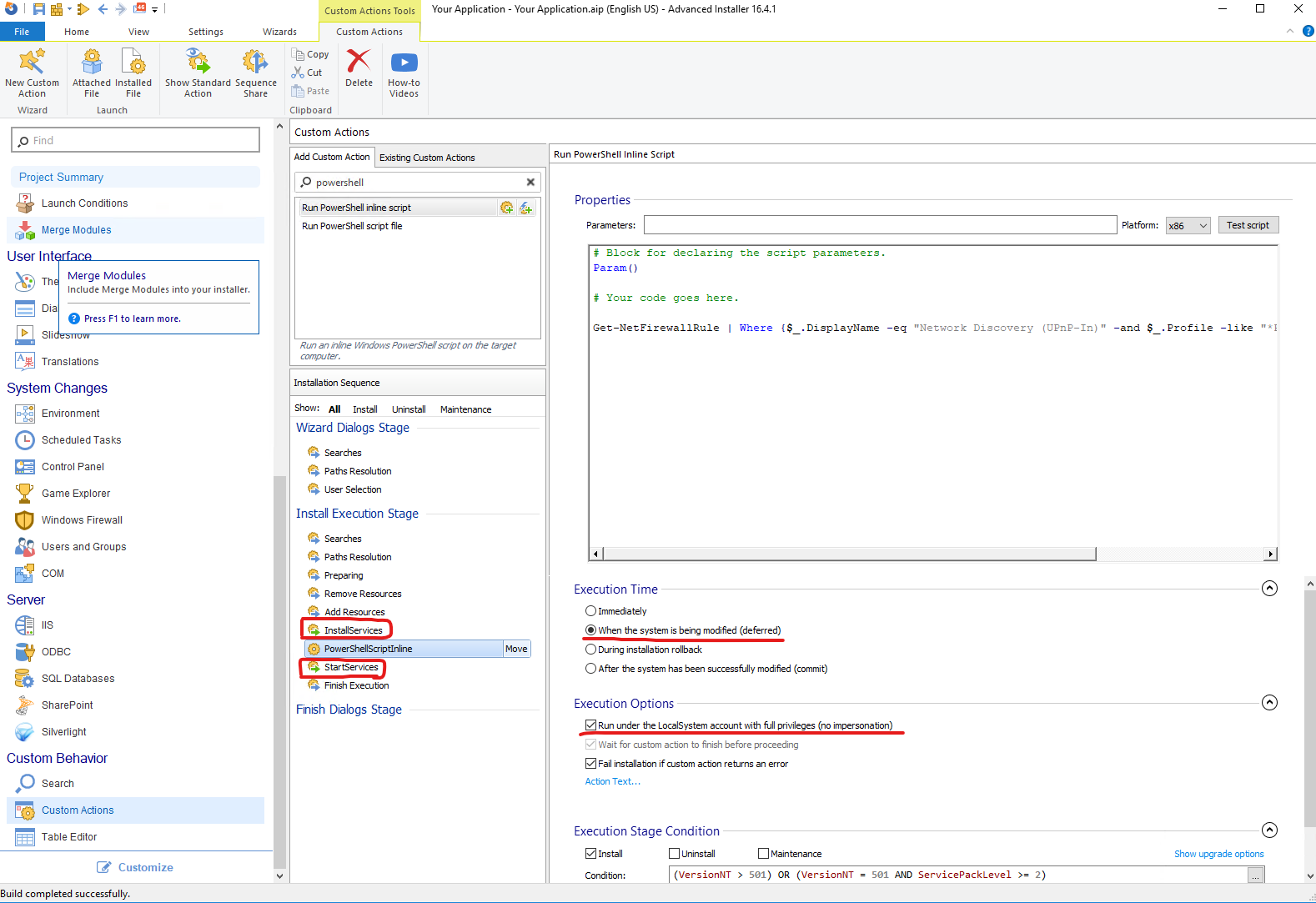Toggle Run under LocalSystem account checkbox
The image size is (1316, 903).
click(x=590, y=725)
